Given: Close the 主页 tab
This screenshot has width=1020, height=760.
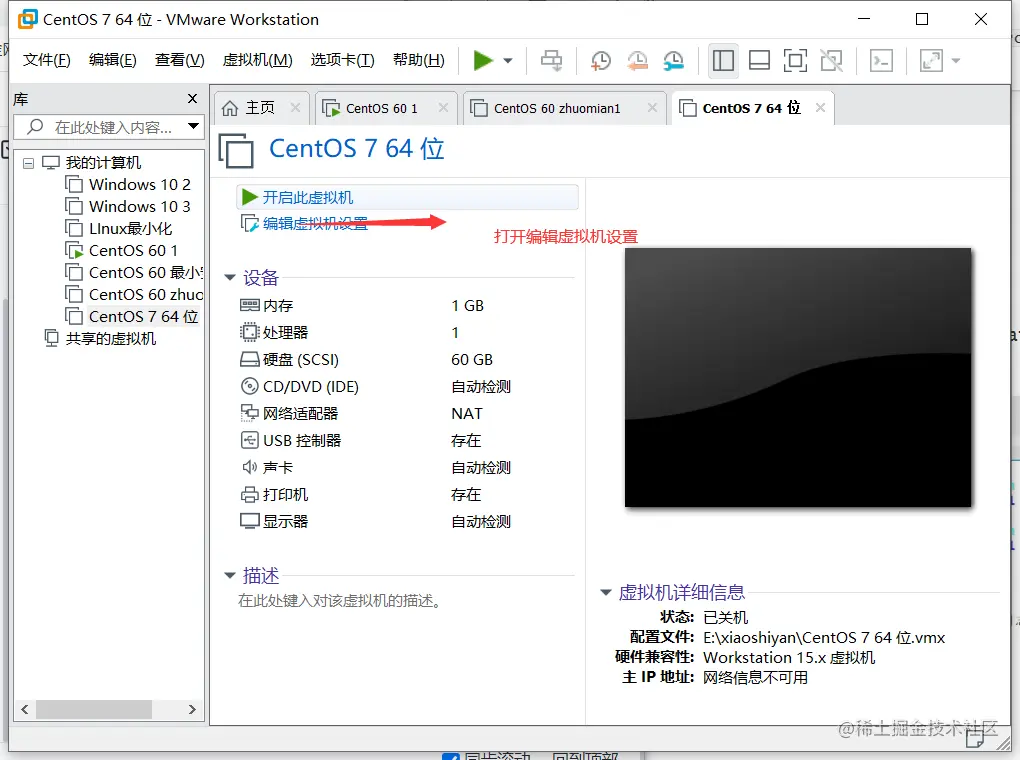Looking at the screenshot, I should [295, 107].
